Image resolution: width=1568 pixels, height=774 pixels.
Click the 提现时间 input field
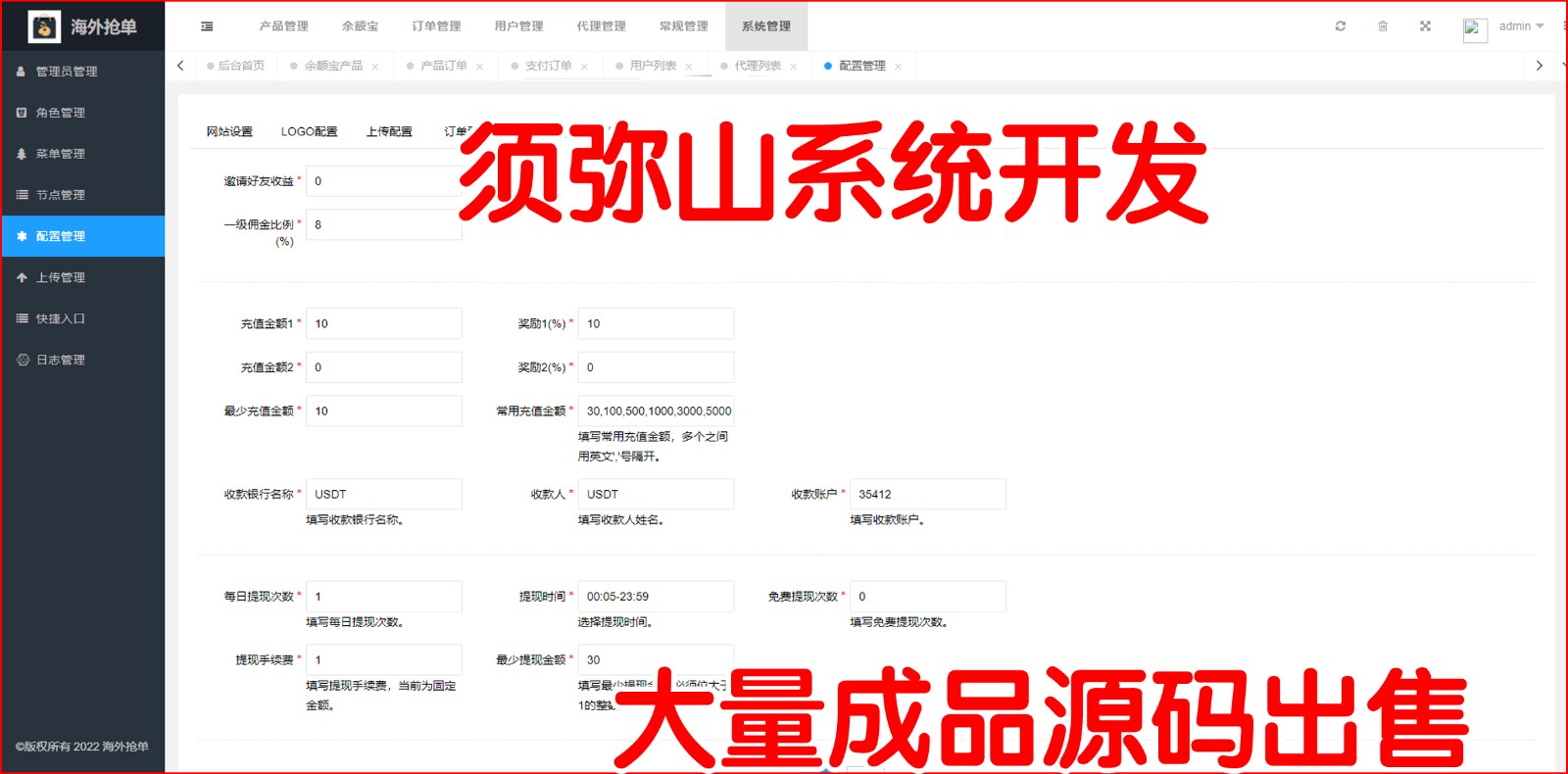pos(655,597)
